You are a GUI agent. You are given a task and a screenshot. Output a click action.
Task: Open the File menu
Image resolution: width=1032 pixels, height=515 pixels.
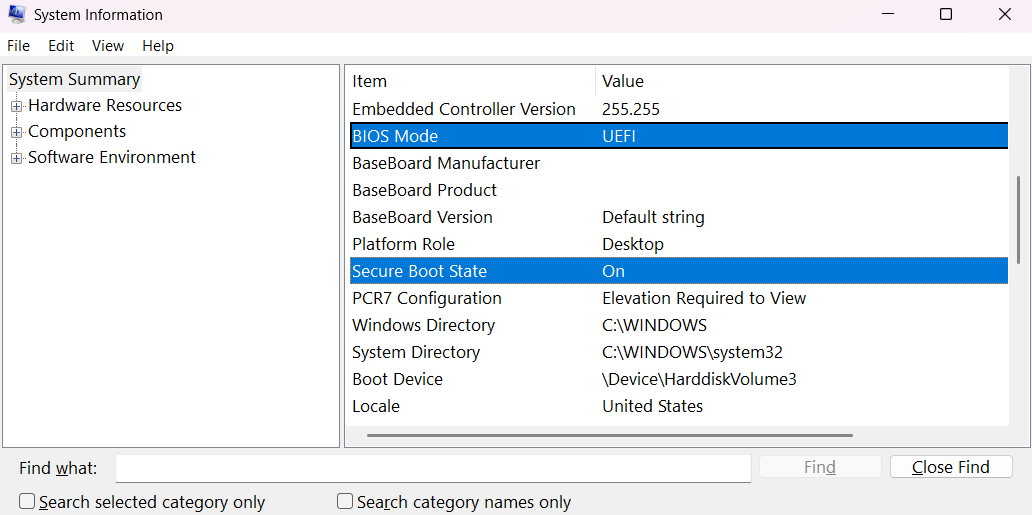click(x=18, y=46)
